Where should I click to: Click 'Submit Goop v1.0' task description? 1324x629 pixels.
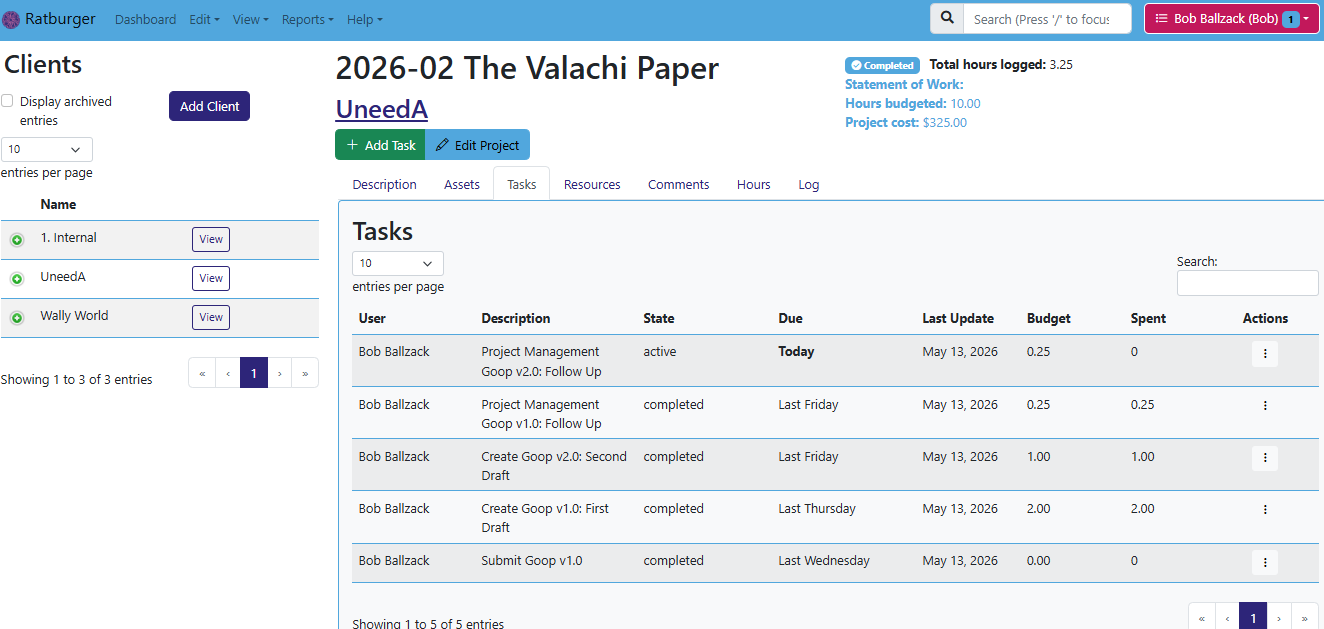coord(531,561)
